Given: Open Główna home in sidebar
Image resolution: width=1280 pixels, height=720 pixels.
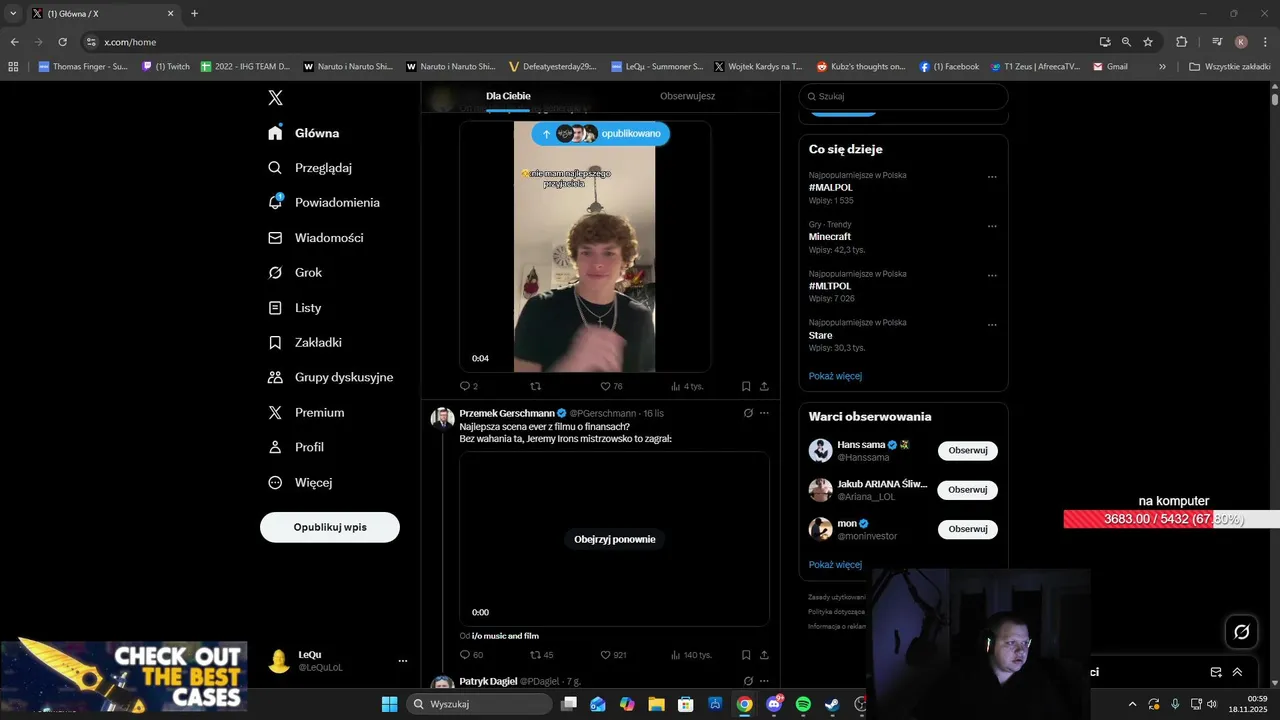Looking at the screenshot, I should pos(304,133).
